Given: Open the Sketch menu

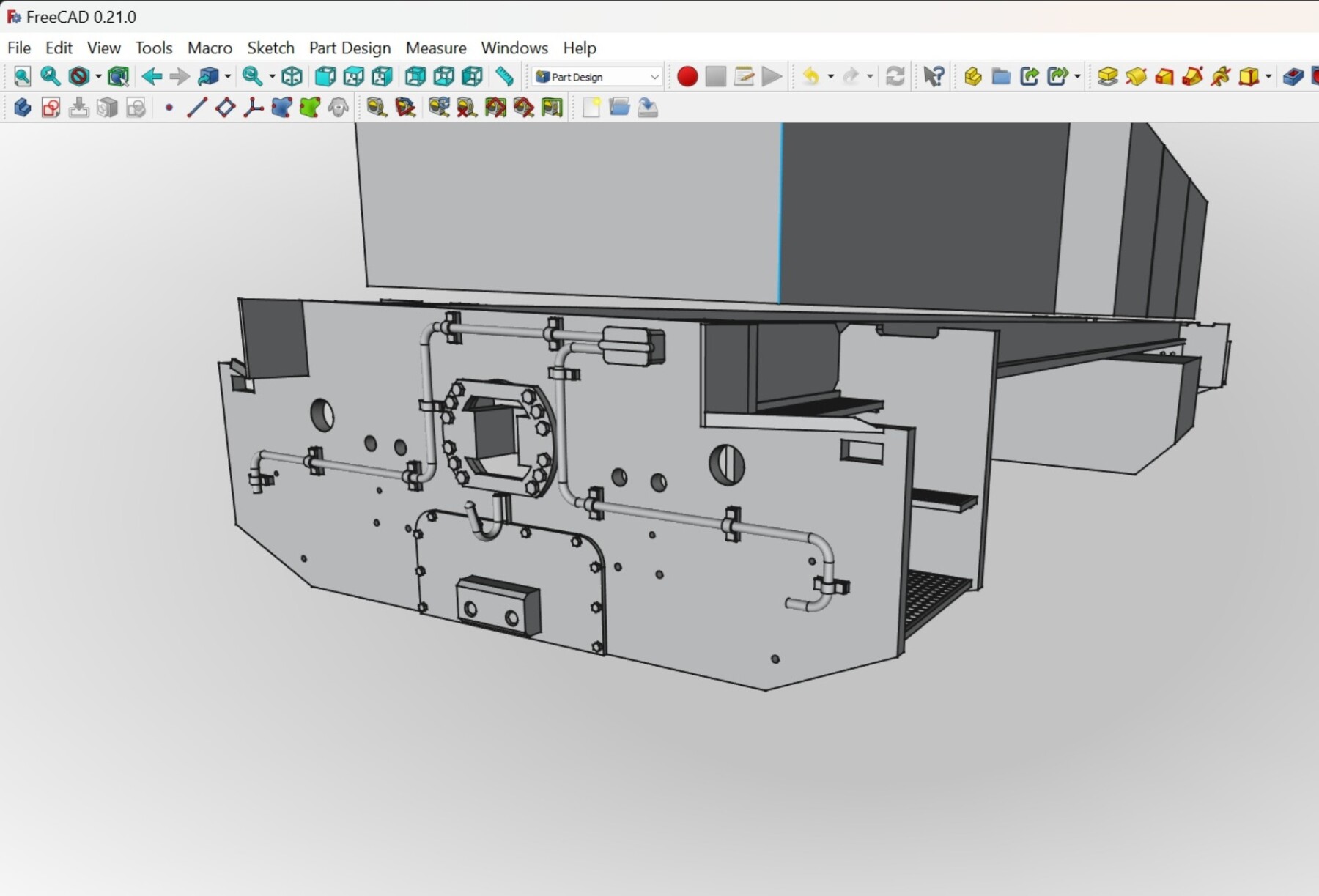Looking at the screenshot, I should tap(270, 48).
